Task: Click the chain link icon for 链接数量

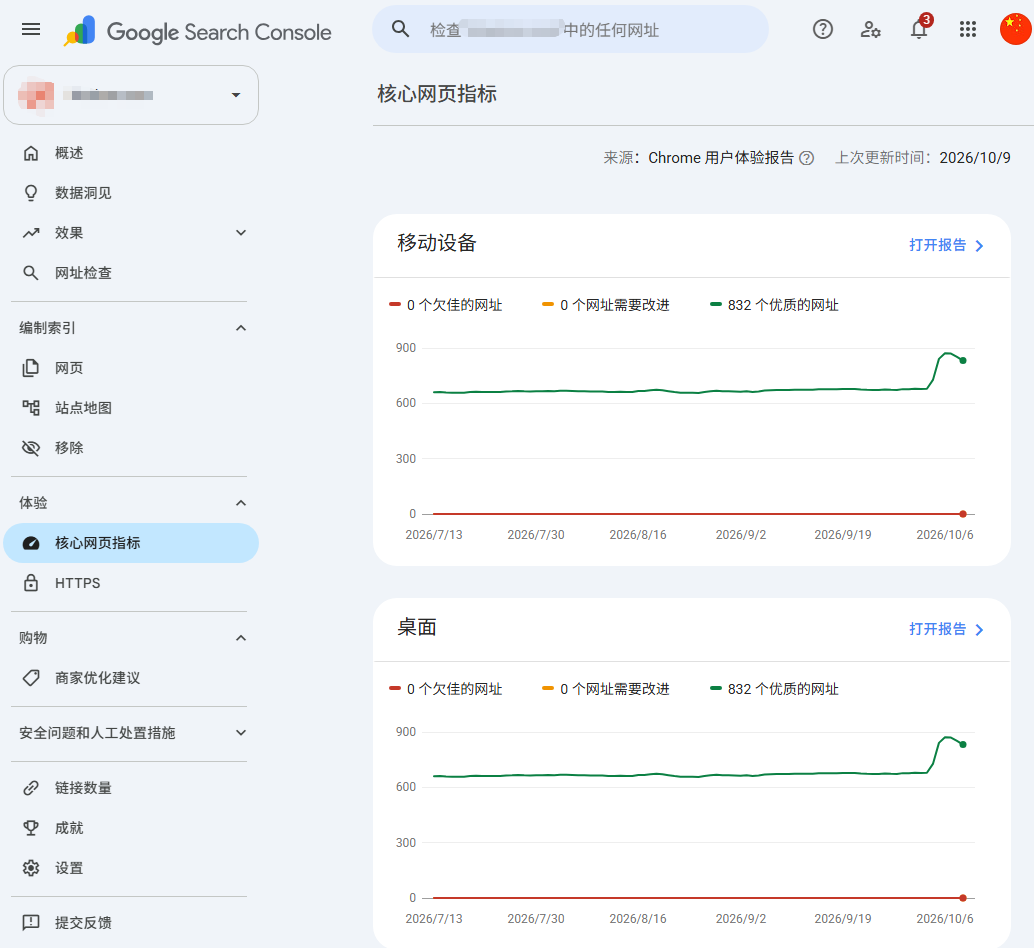Action: point(31,788)
